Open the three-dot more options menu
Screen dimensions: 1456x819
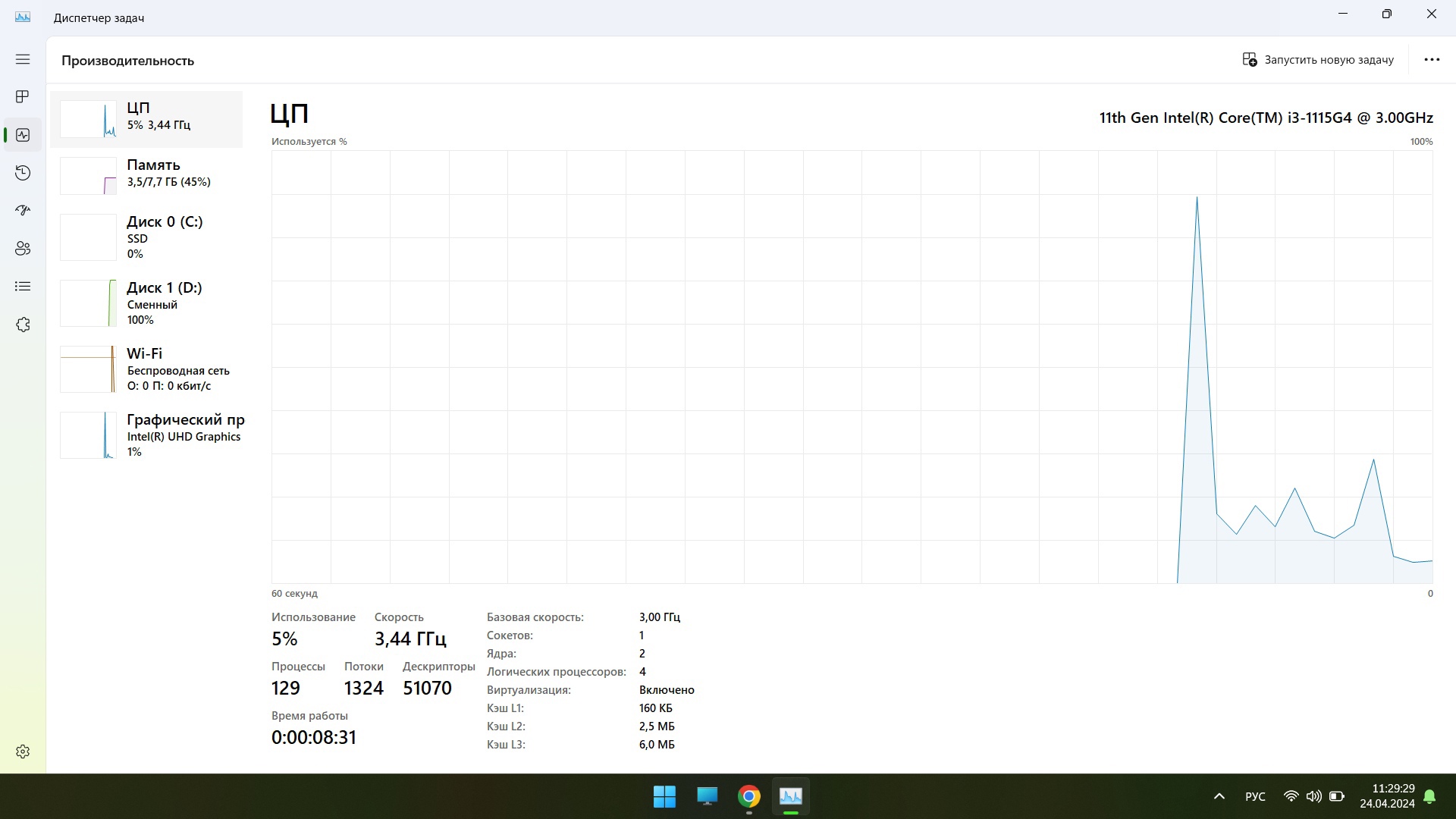coord(1432,60)
